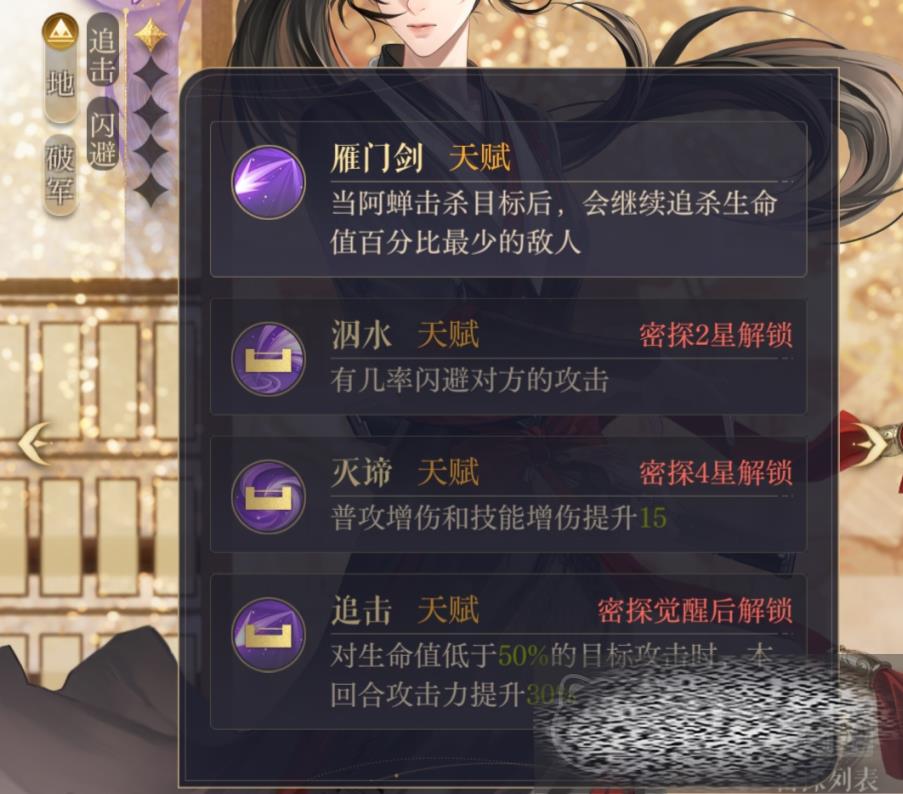Tap the 灭谛 locked talent icon
This screenshot has width=903, height=794.
point(268,496)
